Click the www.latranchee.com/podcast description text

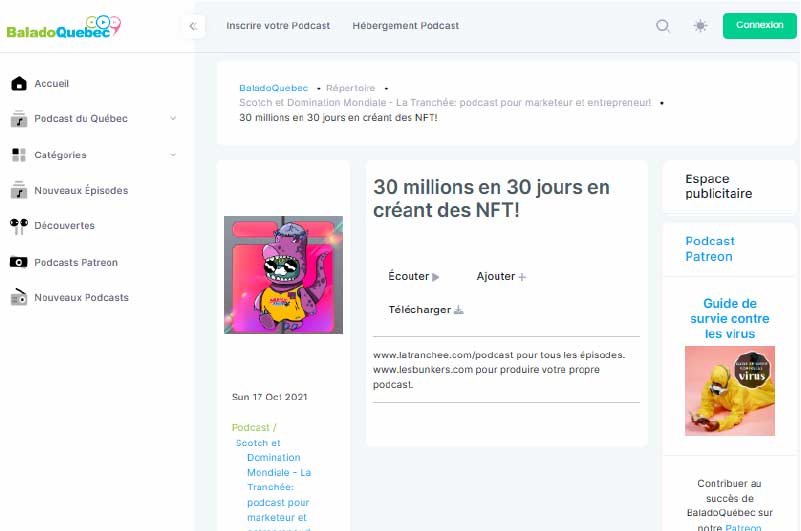[499, 355]
